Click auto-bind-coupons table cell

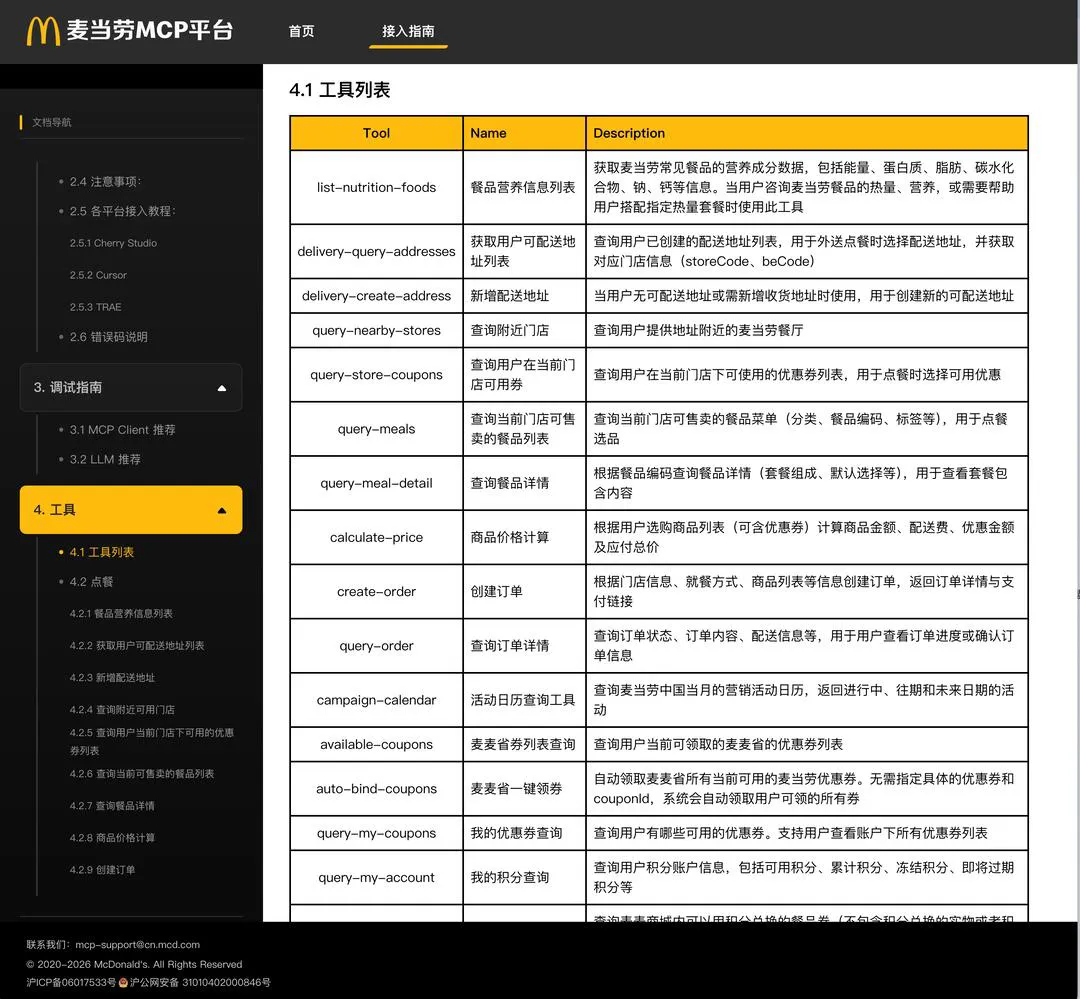[x=376, y=789]
